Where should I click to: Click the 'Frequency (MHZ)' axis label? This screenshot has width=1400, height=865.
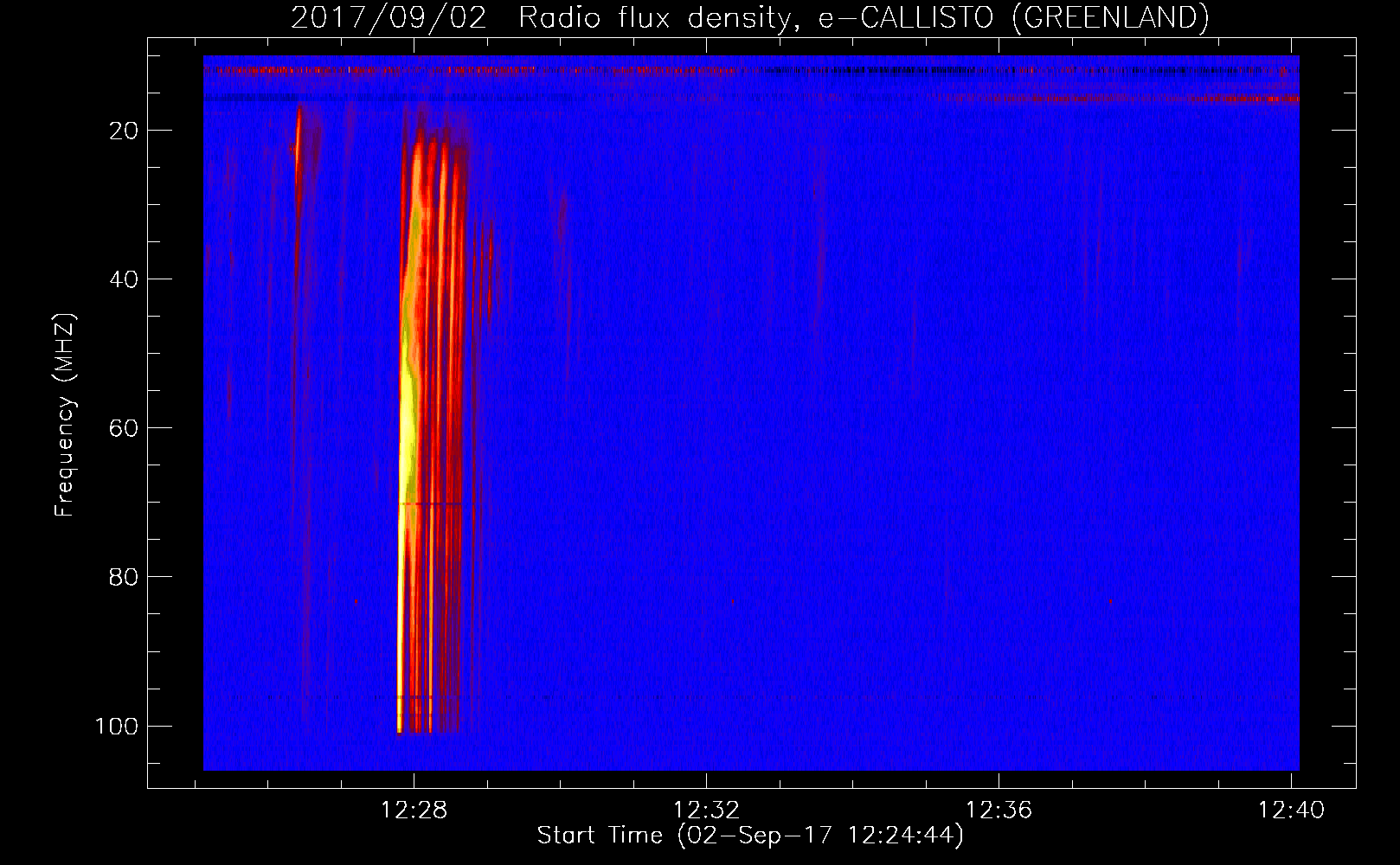point(65,415)
